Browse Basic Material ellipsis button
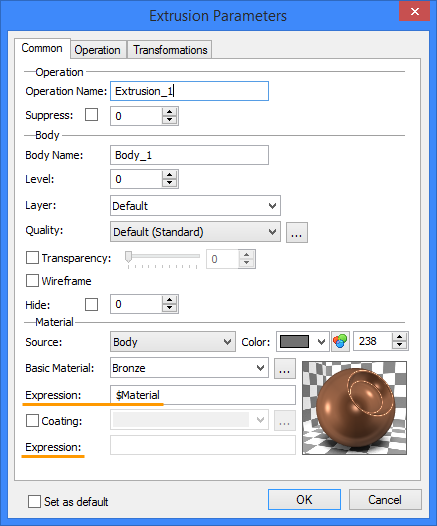 click(284, 368)
